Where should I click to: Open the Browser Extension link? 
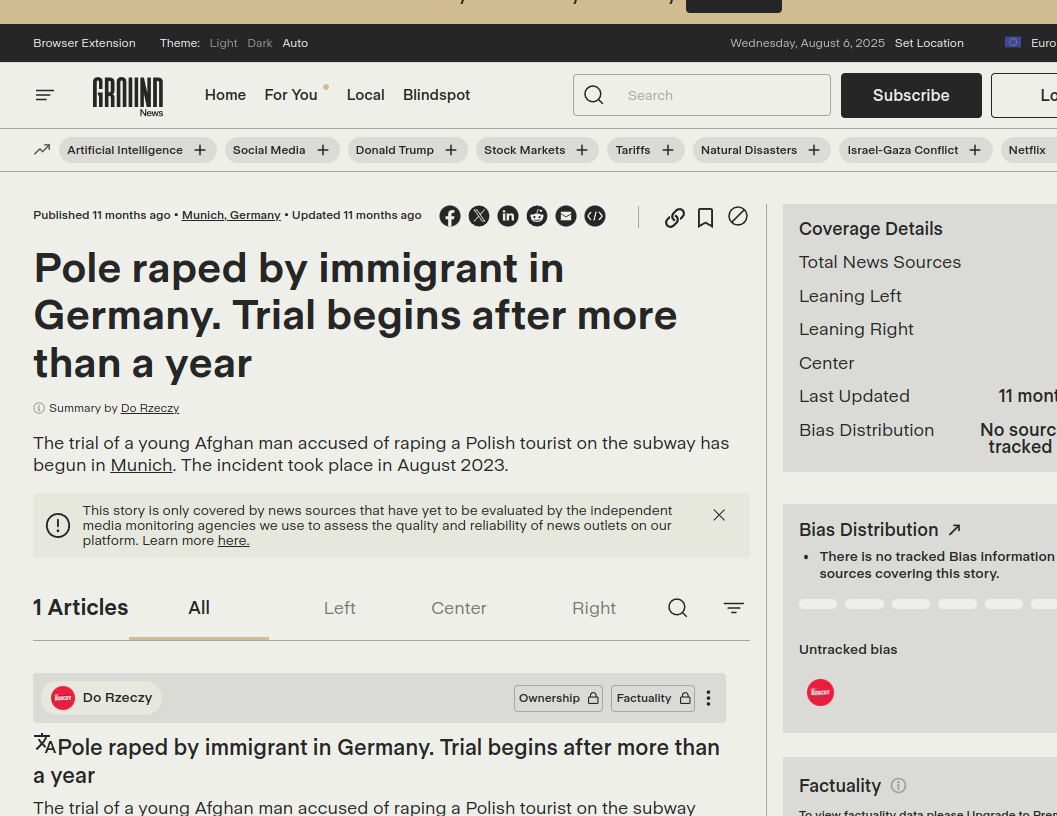coord(84,43)
